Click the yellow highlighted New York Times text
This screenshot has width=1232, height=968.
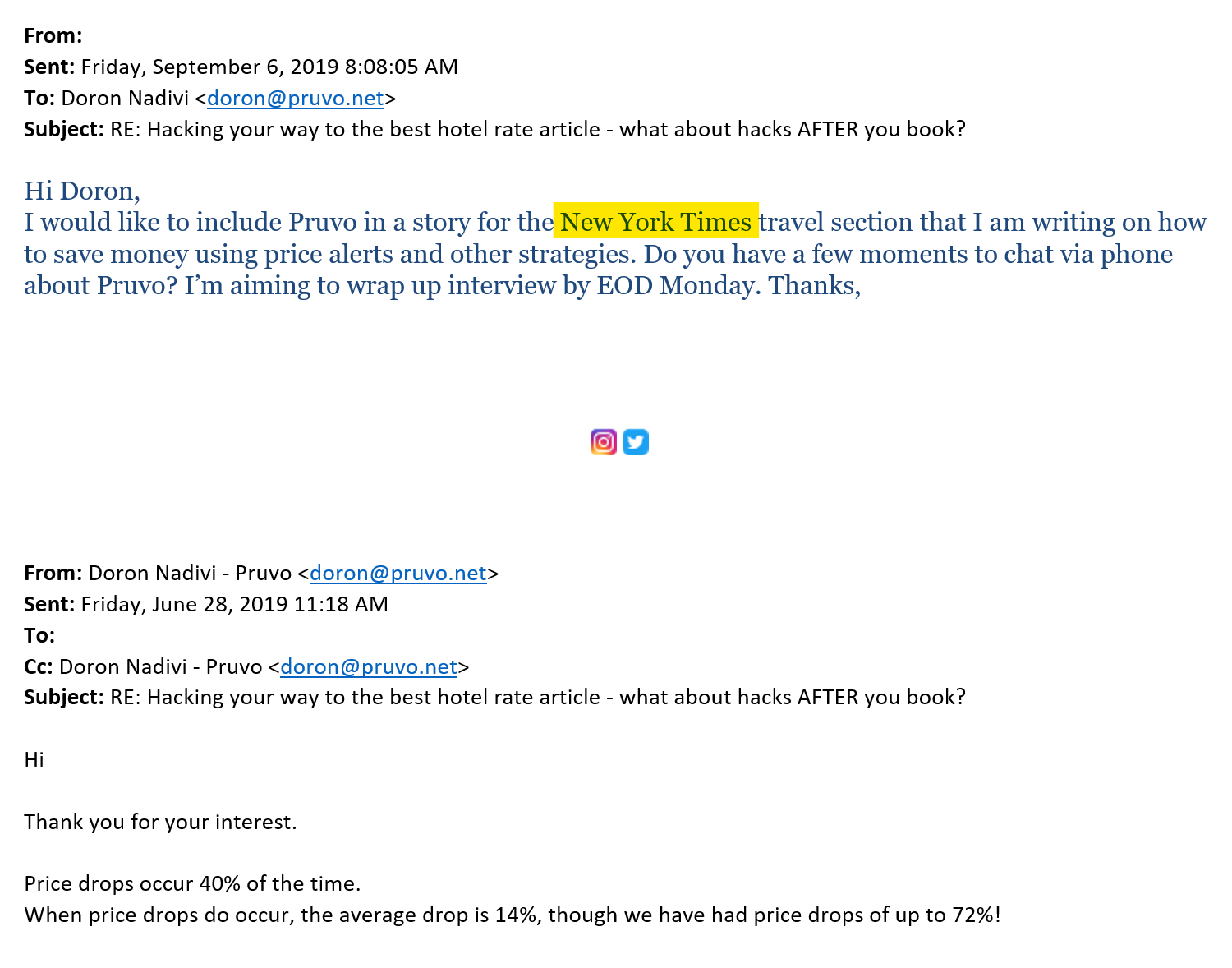pos(655,222)
